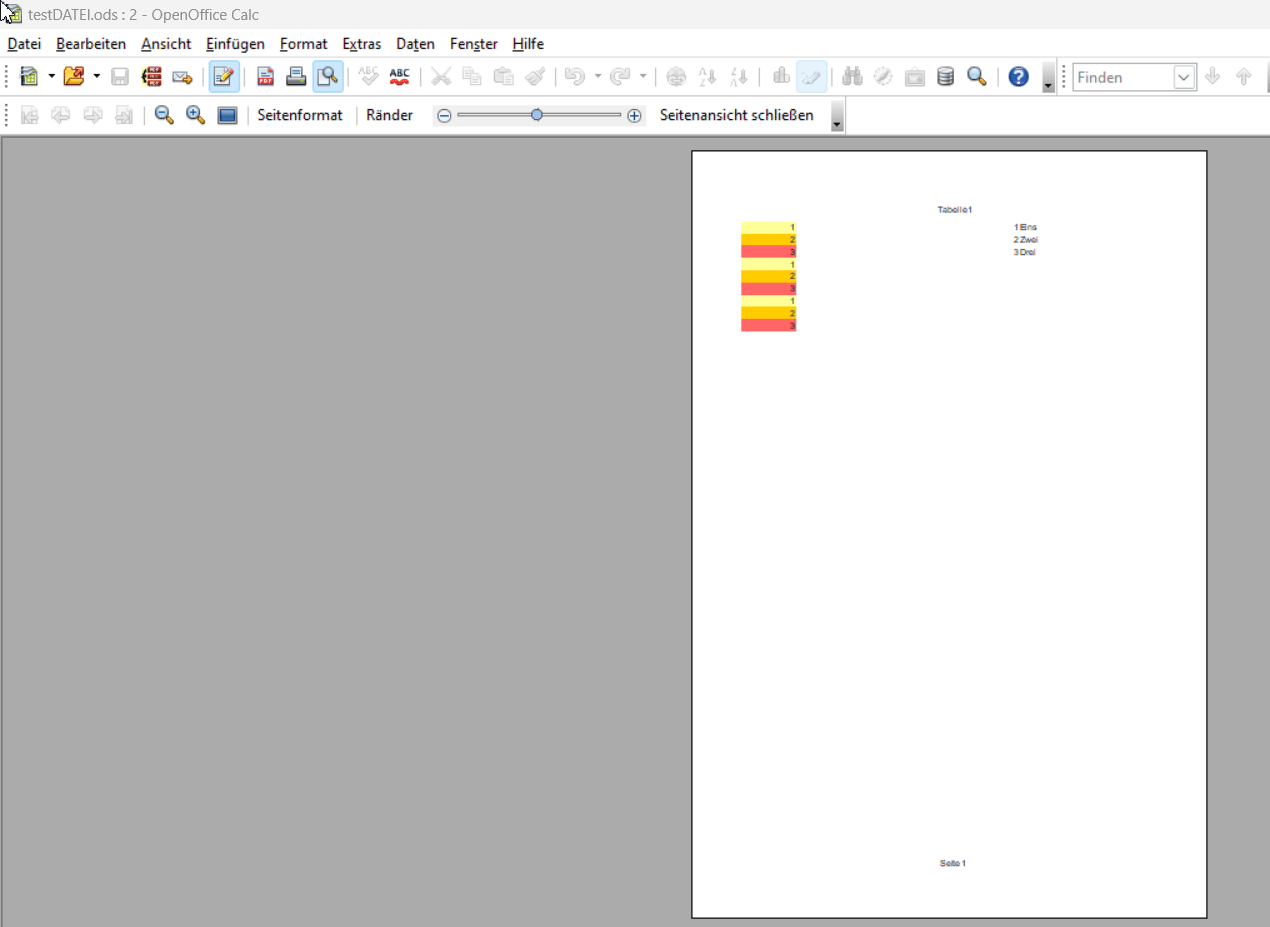Click the Sort Descending Z-A icon
Viewport: 1270px width, 927px height.
(x=739, y=77)
